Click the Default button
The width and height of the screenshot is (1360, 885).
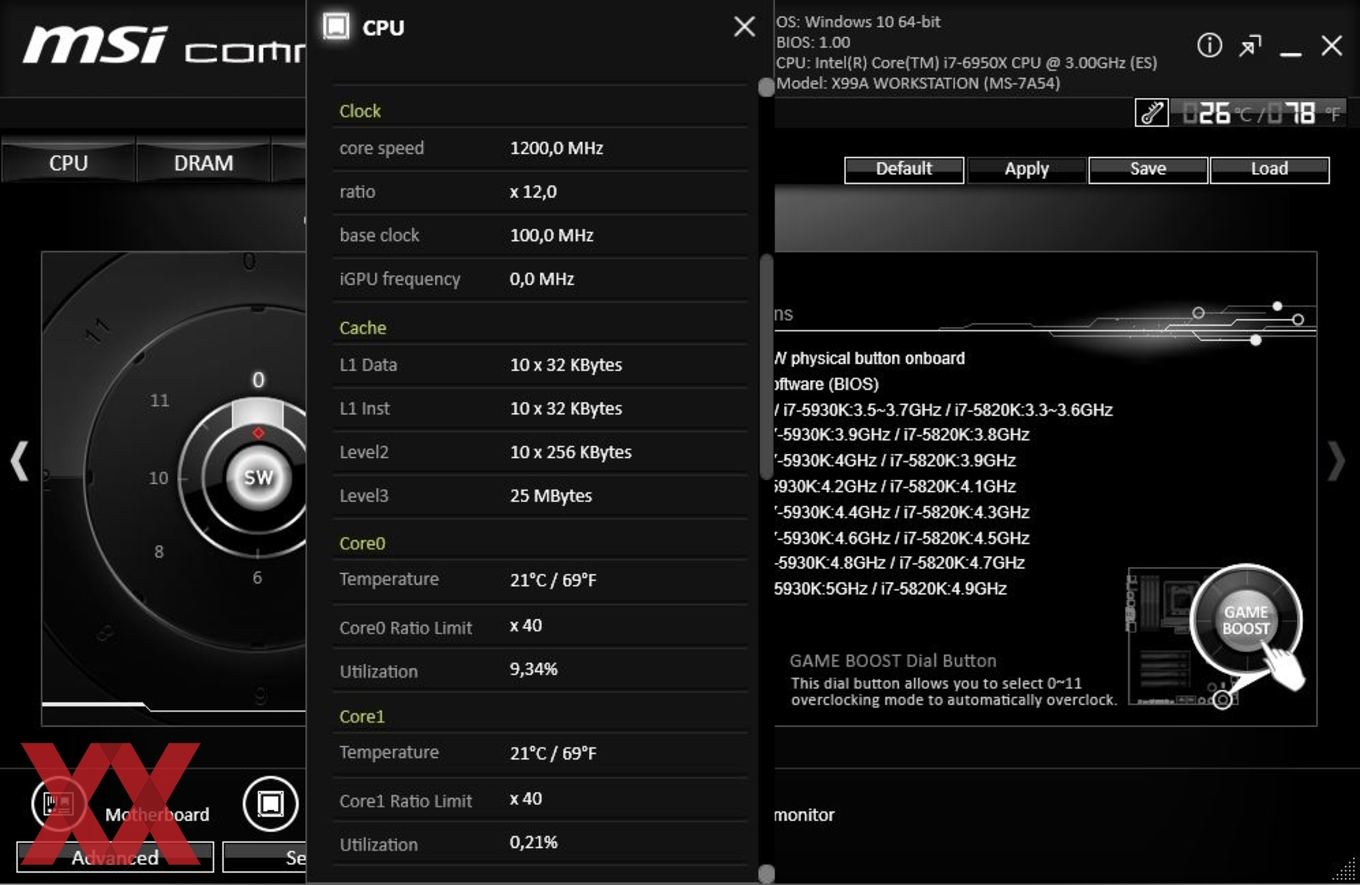[904, 169]
